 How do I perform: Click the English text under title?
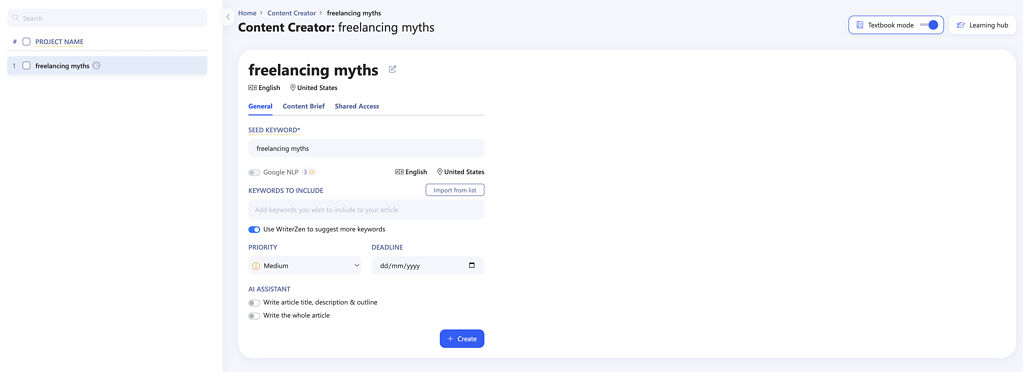(269, 87)
